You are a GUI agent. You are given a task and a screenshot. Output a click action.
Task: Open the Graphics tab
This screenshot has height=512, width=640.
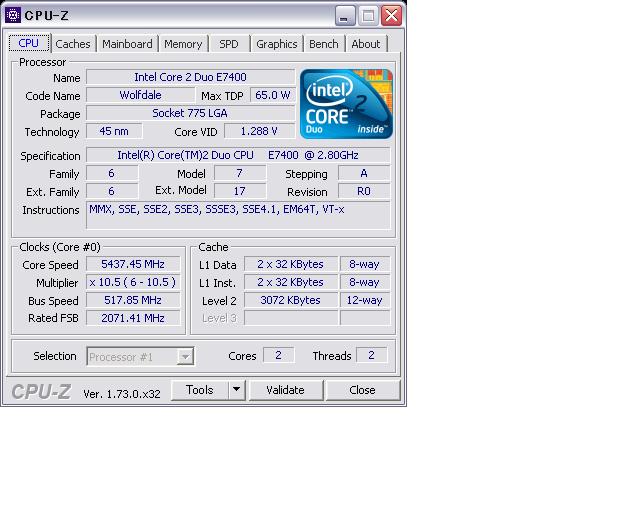(x=277, y=44)
